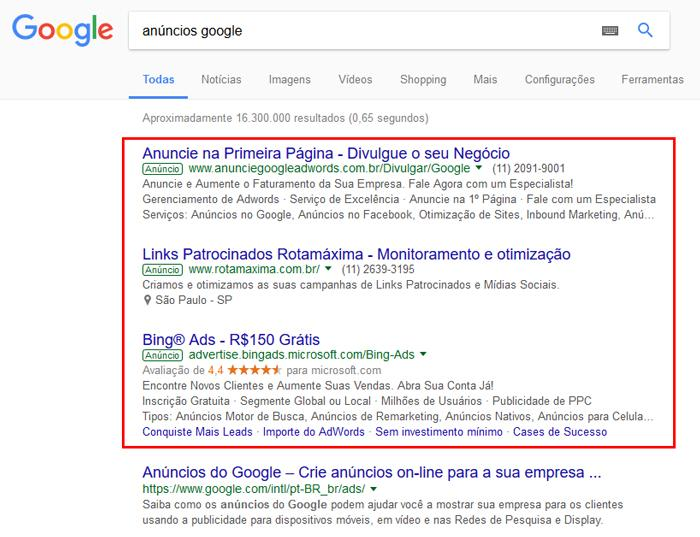Image resolution: width=700 pixels, height=537 pixels.
Task: Click the 'Importe do AdWords' sitelink
Action: click(314, 432)
